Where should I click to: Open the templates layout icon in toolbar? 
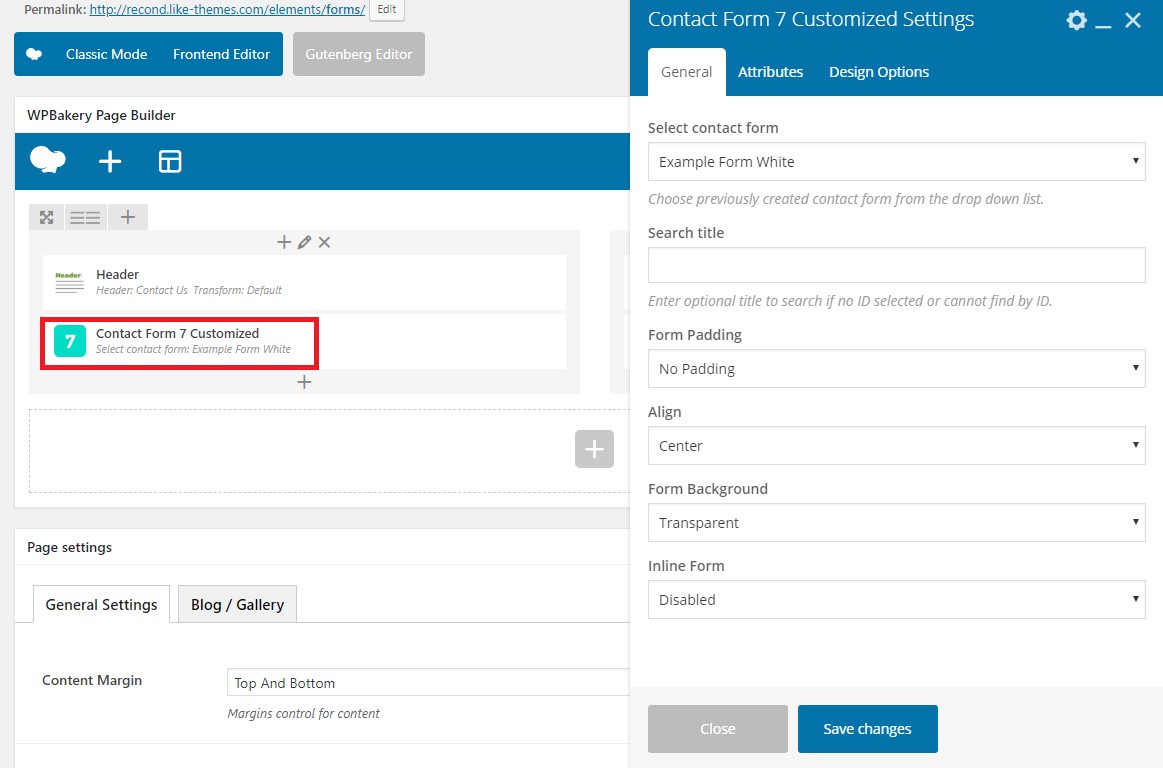tap(170, 161)
